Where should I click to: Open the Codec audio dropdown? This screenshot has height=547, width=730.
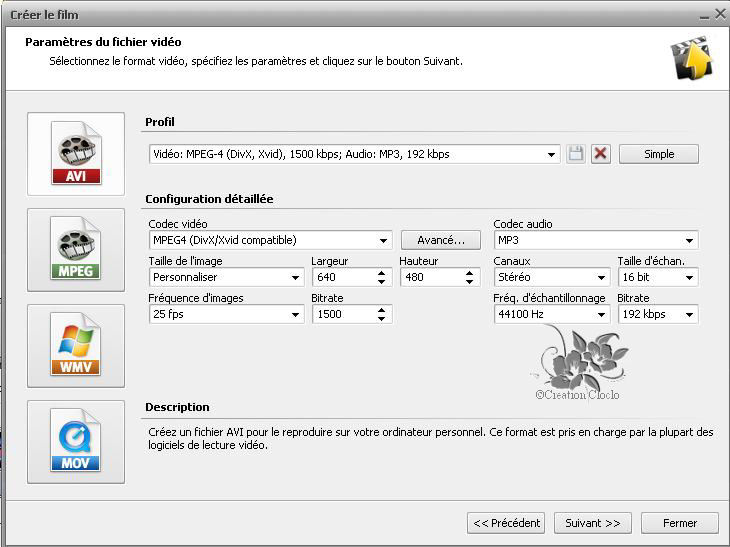tap(690, 241)
